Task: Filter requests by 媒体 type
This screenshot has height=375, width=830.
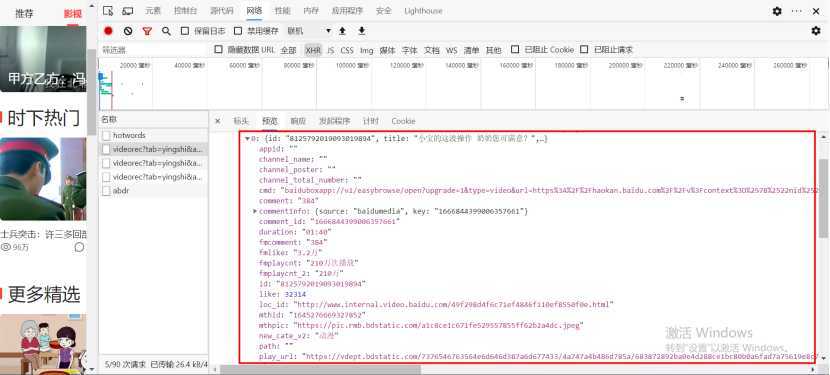Action: (x=387, y=50)
